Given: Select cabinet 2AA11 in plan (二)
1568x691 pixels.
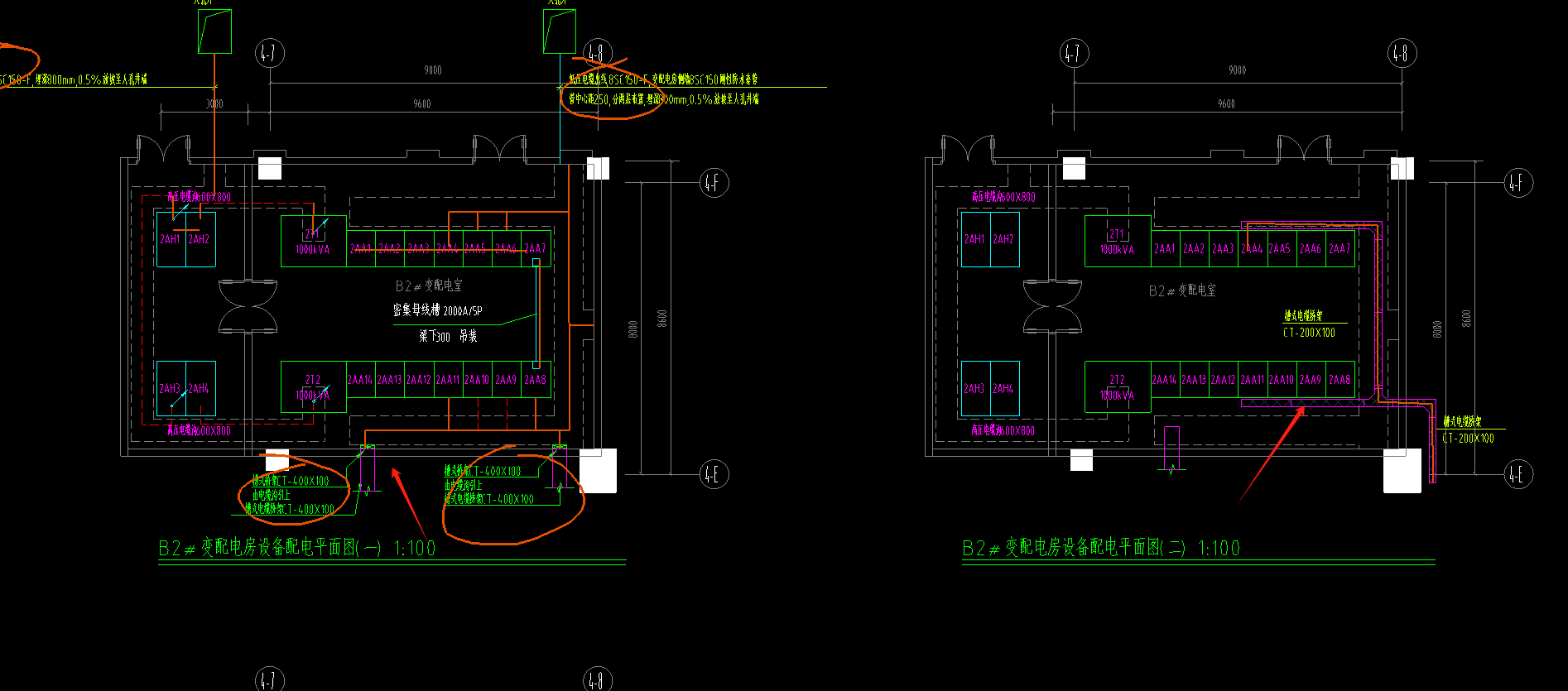Looking at the screenshot, I should point(1253,380).
